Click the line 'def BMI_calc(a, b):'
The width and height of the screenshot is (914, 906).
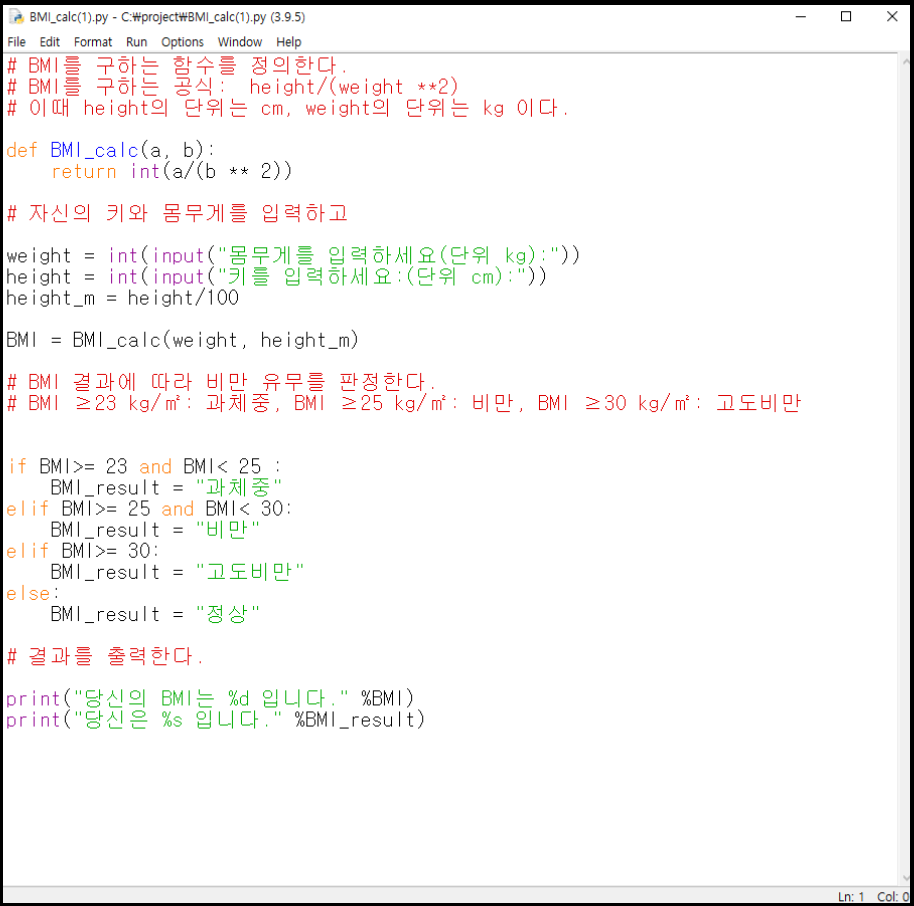tap(111, 150)
